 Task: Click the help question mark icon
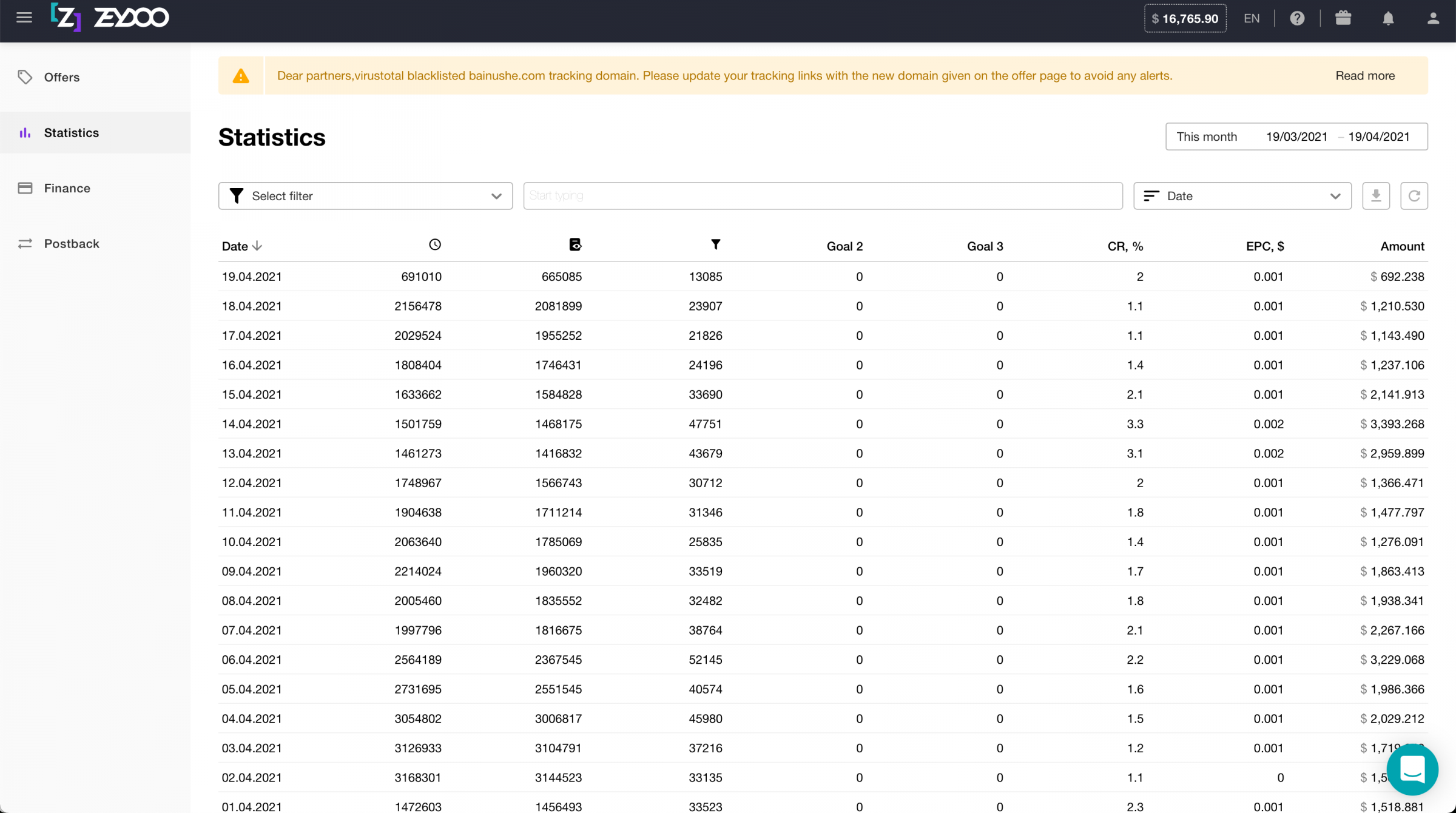[1297, 18]
